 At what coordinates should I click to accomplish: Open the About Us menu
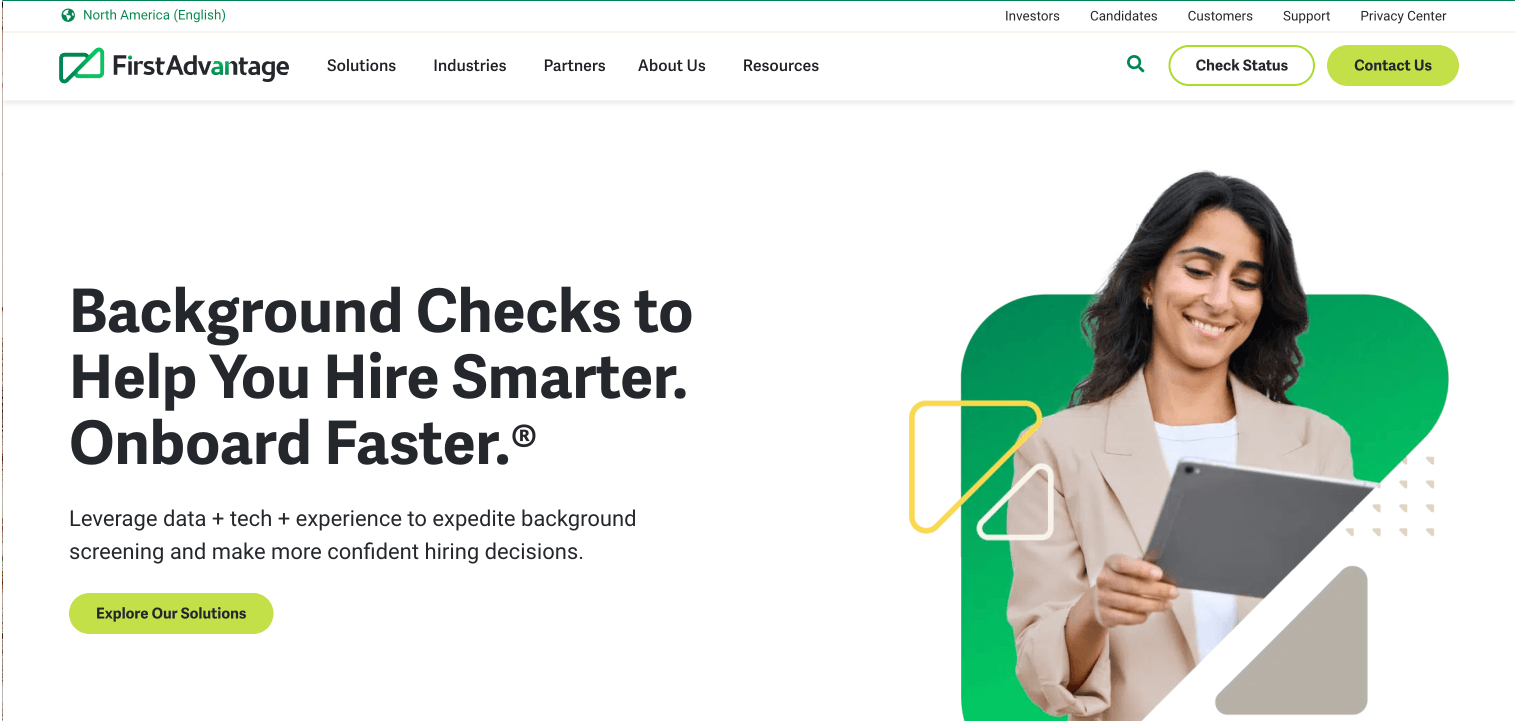672,66
